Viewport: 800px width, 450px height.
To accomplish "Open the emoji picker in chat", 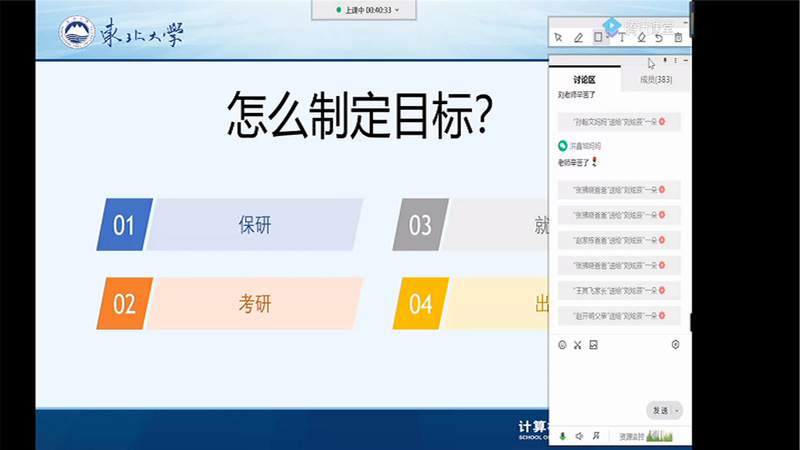I will click(562, 345).
